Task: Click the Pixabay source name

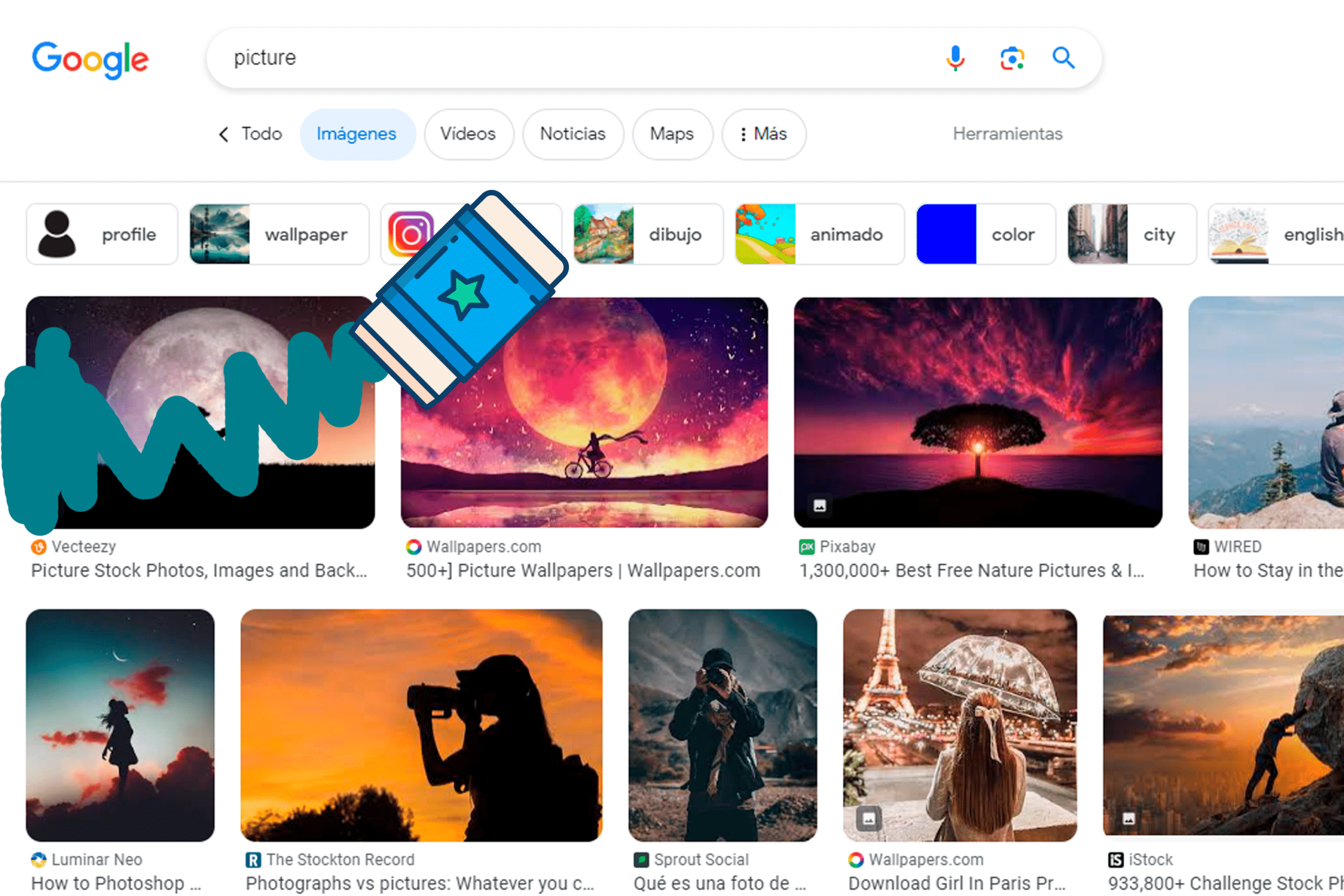Action: click(847, 547)
